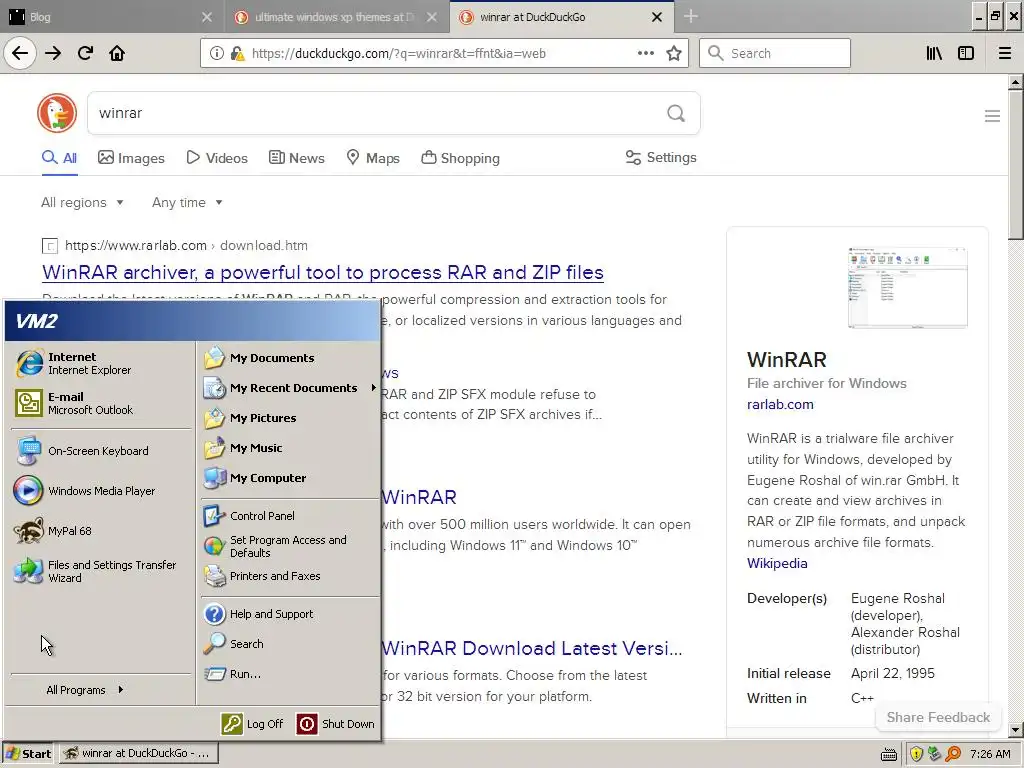Open browser hamburger menu
The height and width of the screenshot is (768, 1024).
point(1005,54)
